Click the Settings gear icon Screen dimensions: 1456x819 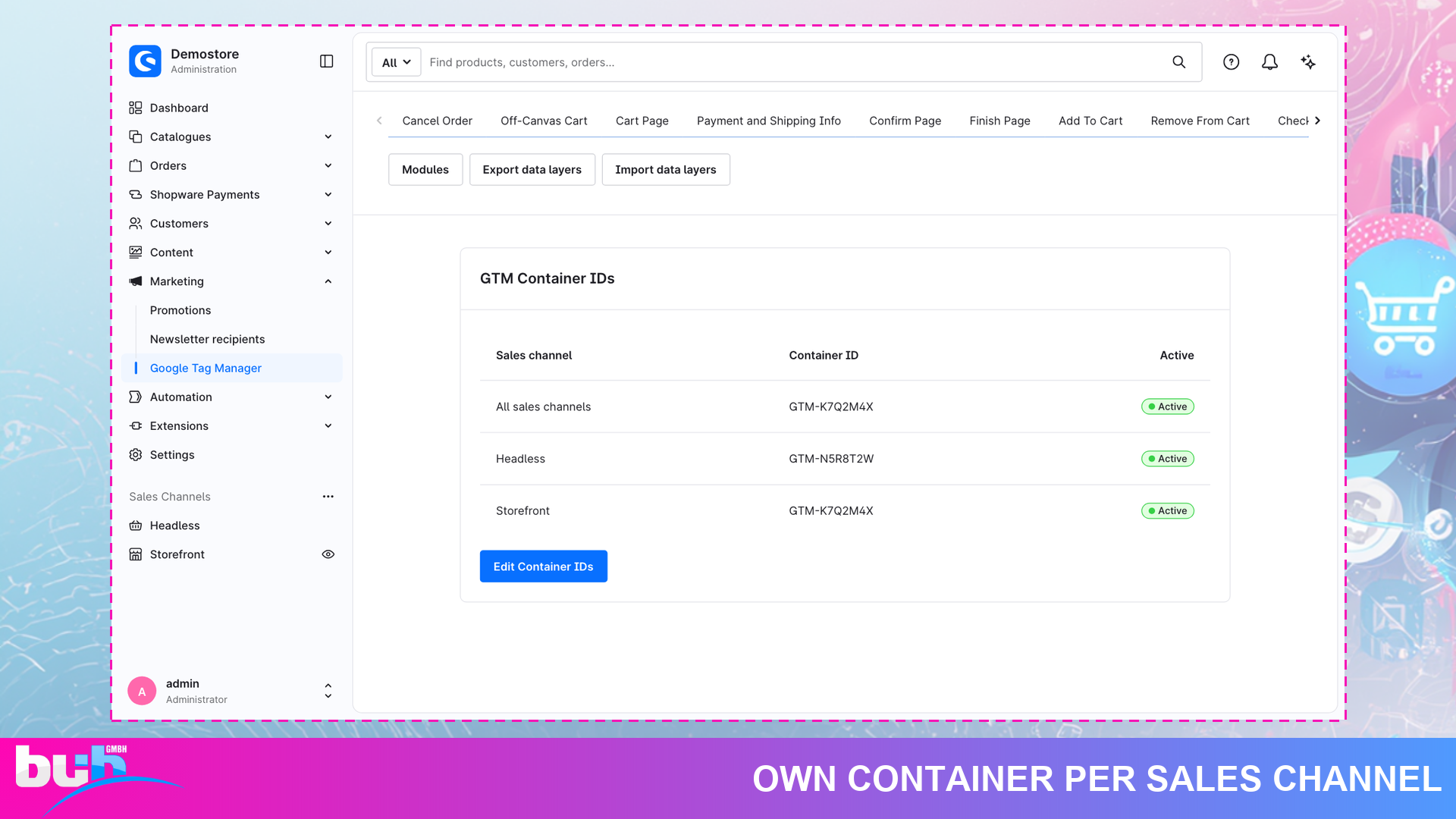tap(136, 455)
